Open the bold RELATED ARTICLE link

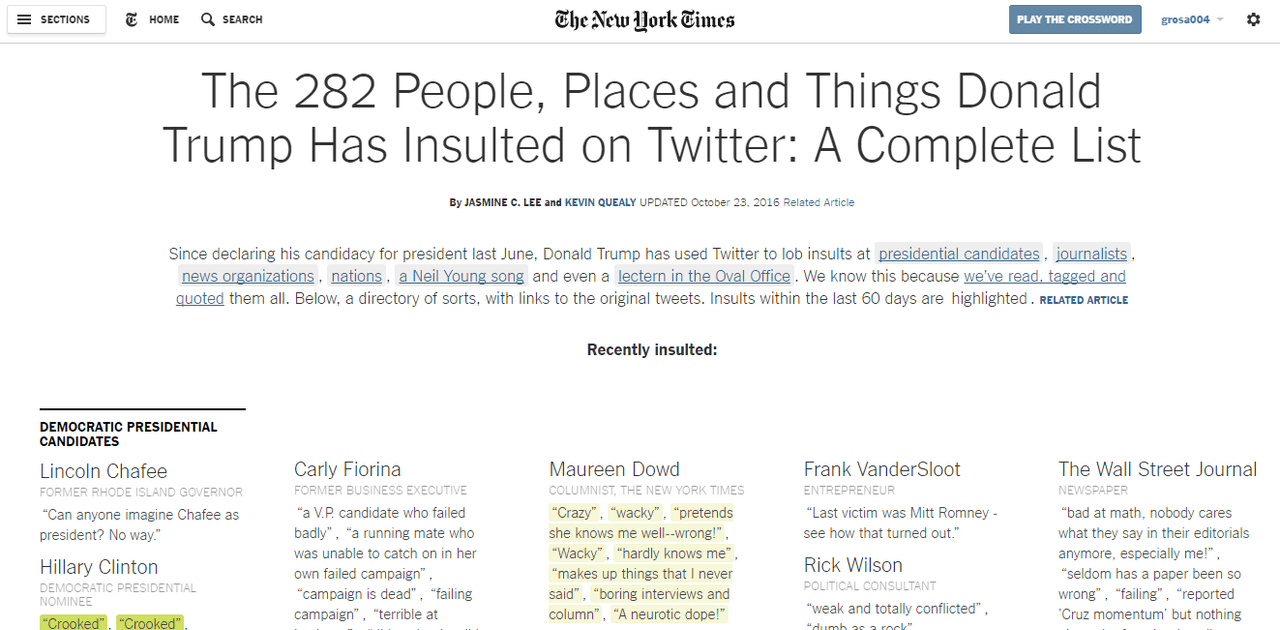coord(1083,300)
